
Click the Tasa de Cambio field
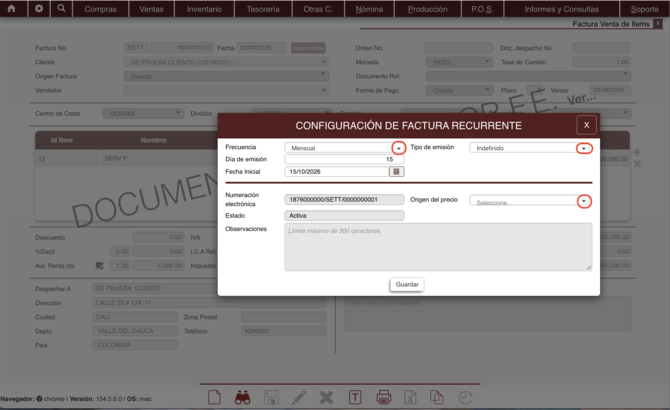click(x=601, y=62)
